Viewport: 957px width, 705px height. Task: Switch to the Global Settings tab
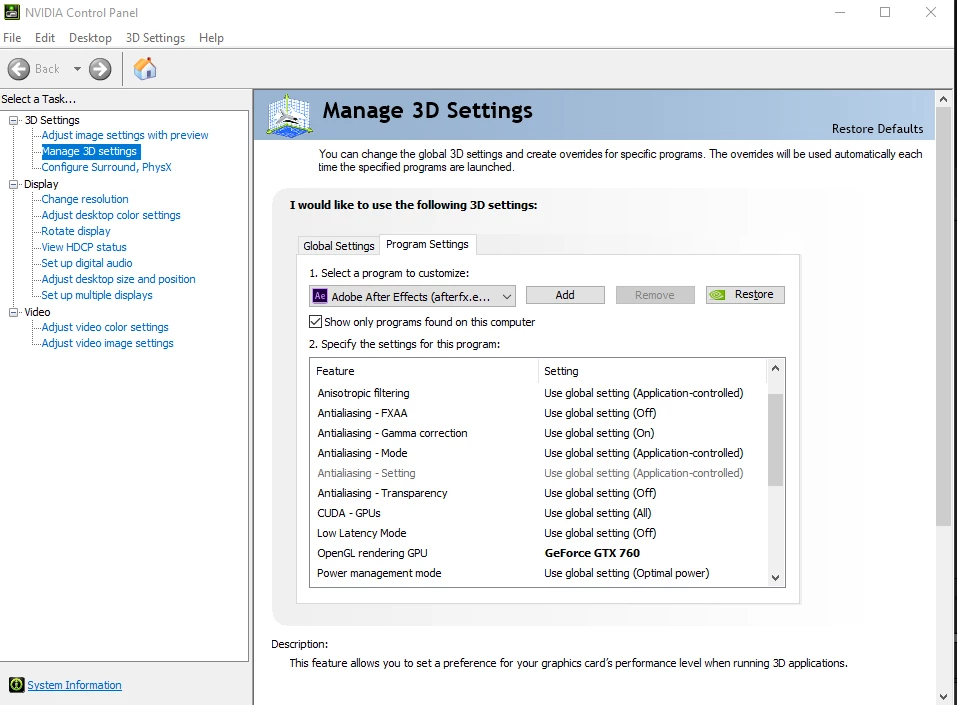[339, 245]
